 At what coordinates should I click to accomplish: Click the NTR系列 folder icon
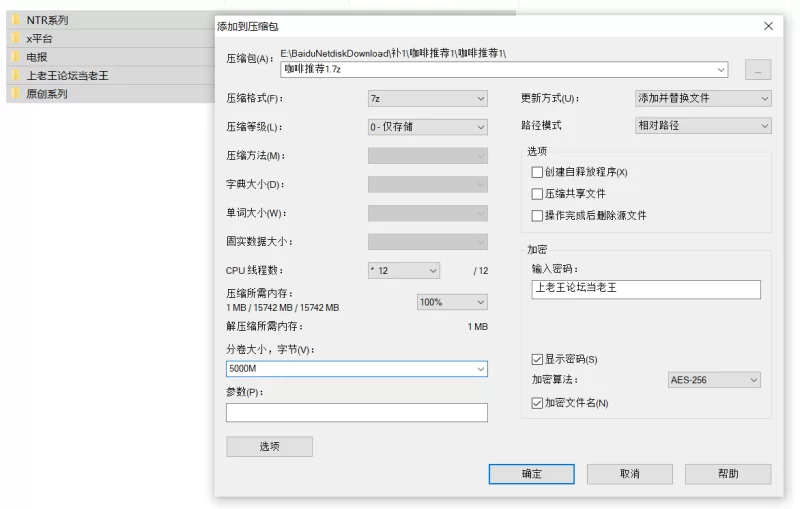tap(16, 20)
